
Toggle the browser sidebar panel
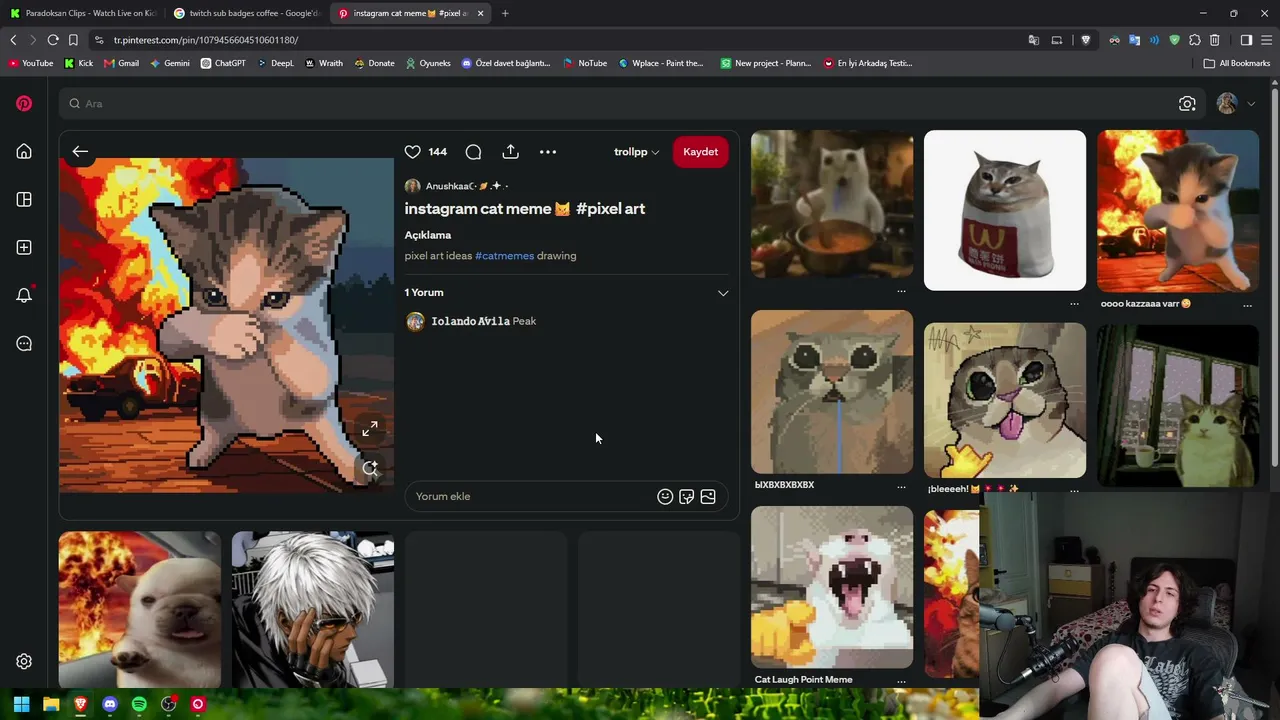1246,40
